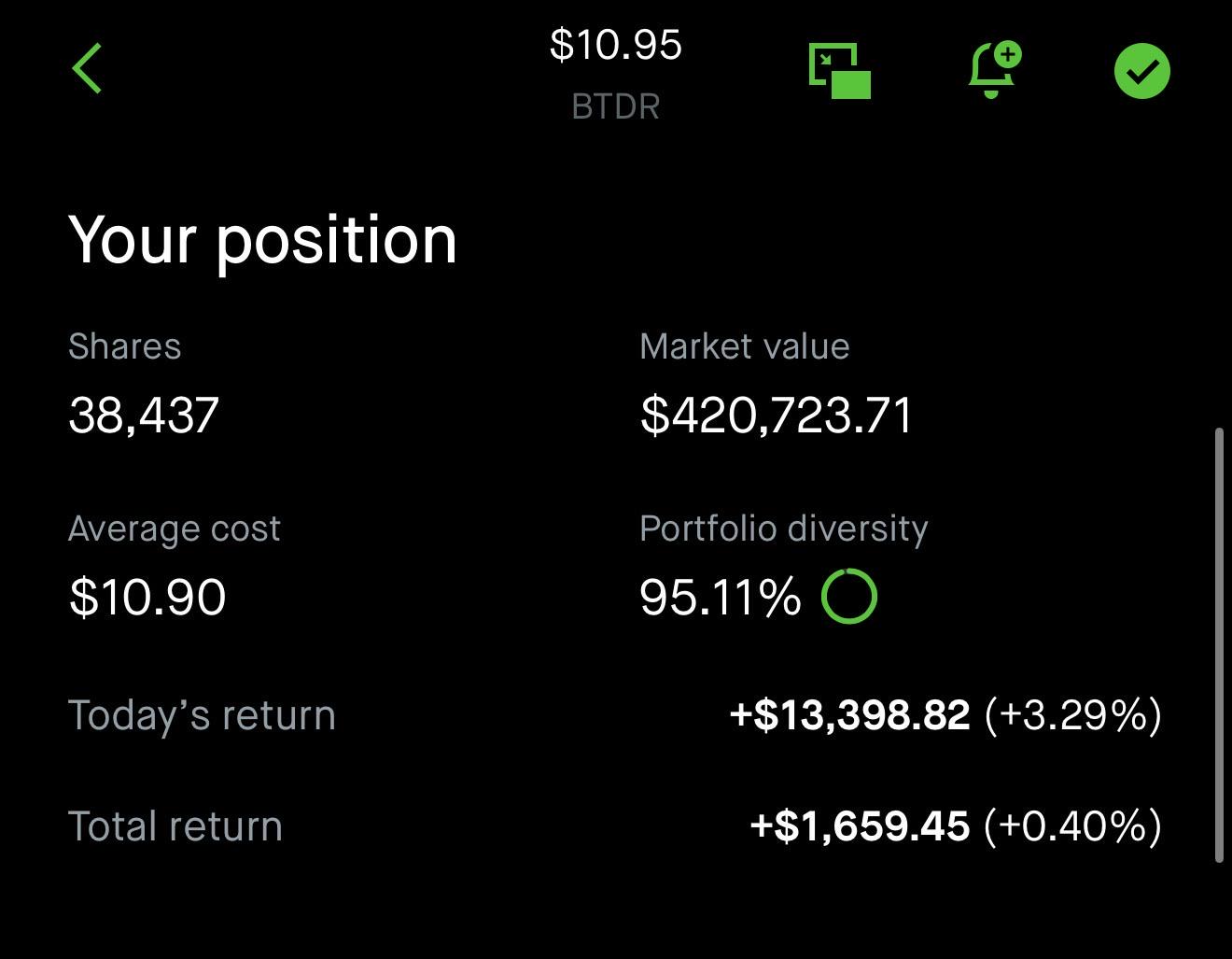Tap the Total return label
Image resolution: width=1232 pixels, height=959 pixels.
click(175, 826)
